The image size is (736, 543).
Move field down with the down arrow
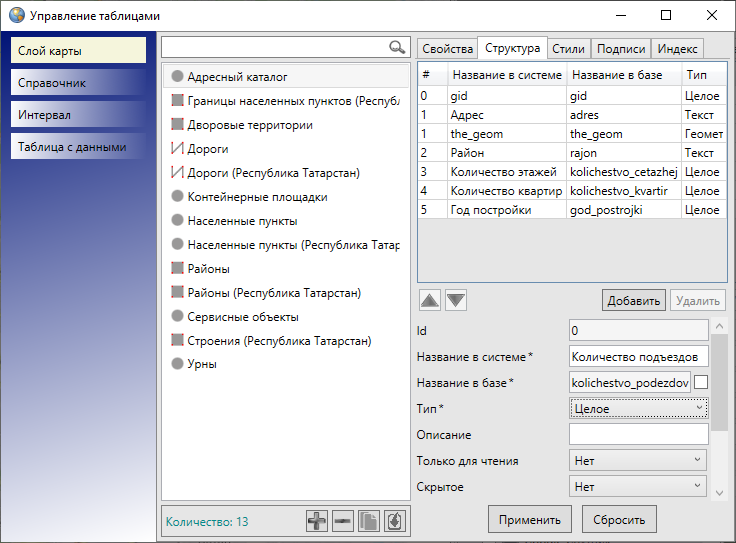click(x=455, y=300)
